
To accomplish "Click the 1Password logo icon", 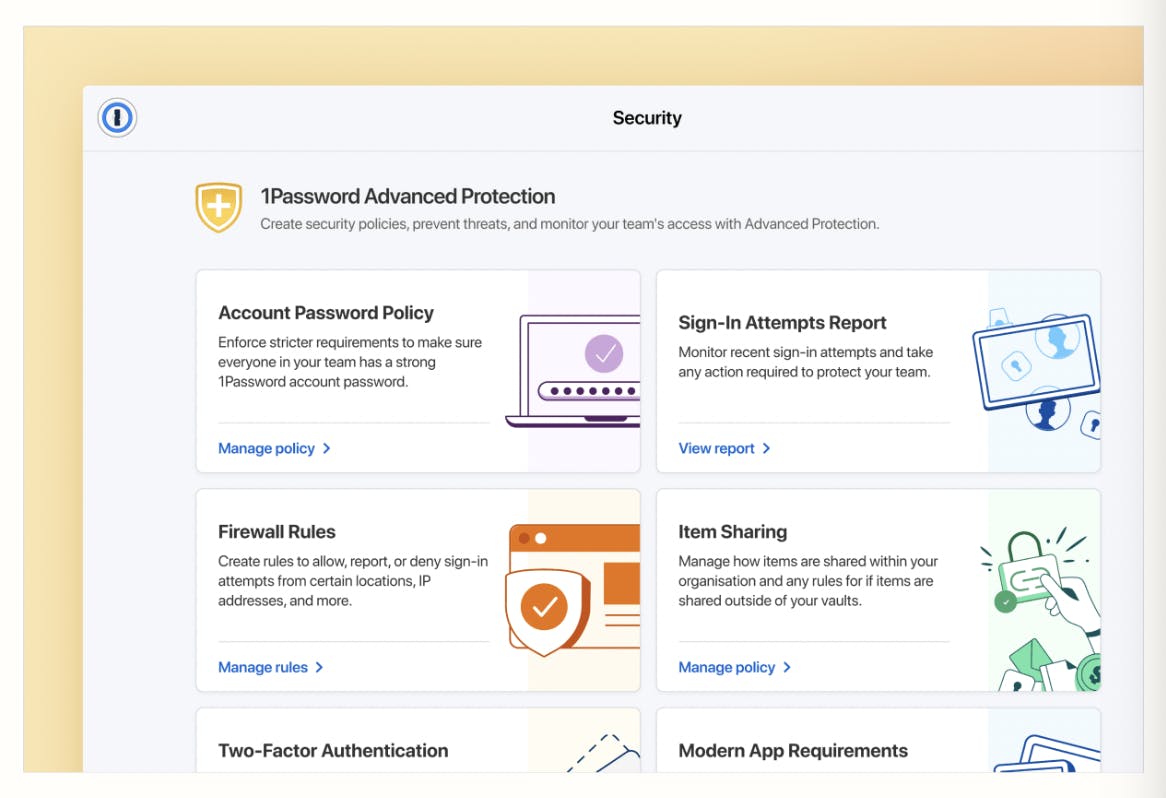I will point(117,118).
